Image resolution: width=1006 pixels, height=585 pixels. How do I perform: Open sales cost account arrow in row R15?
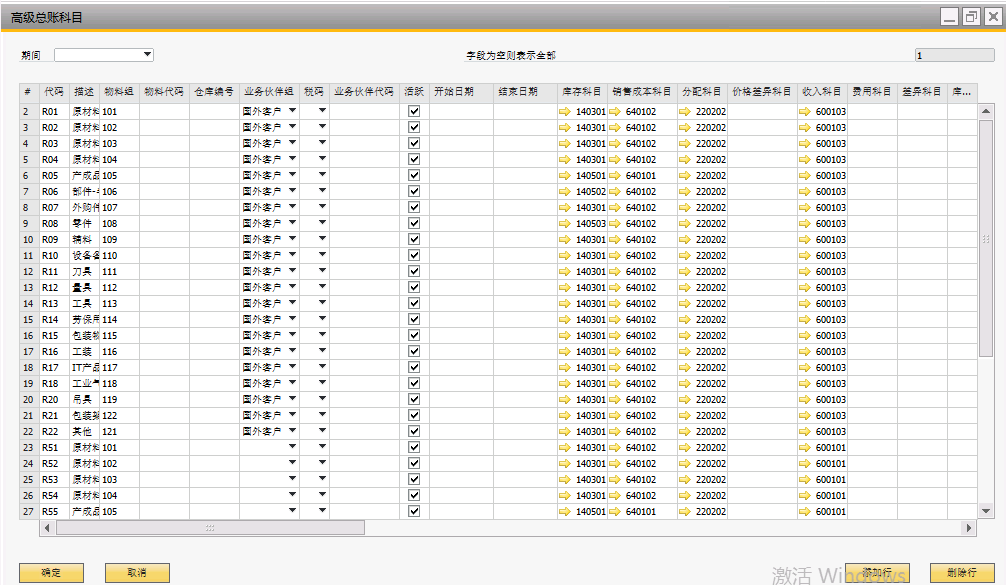(x=615, y=336)
